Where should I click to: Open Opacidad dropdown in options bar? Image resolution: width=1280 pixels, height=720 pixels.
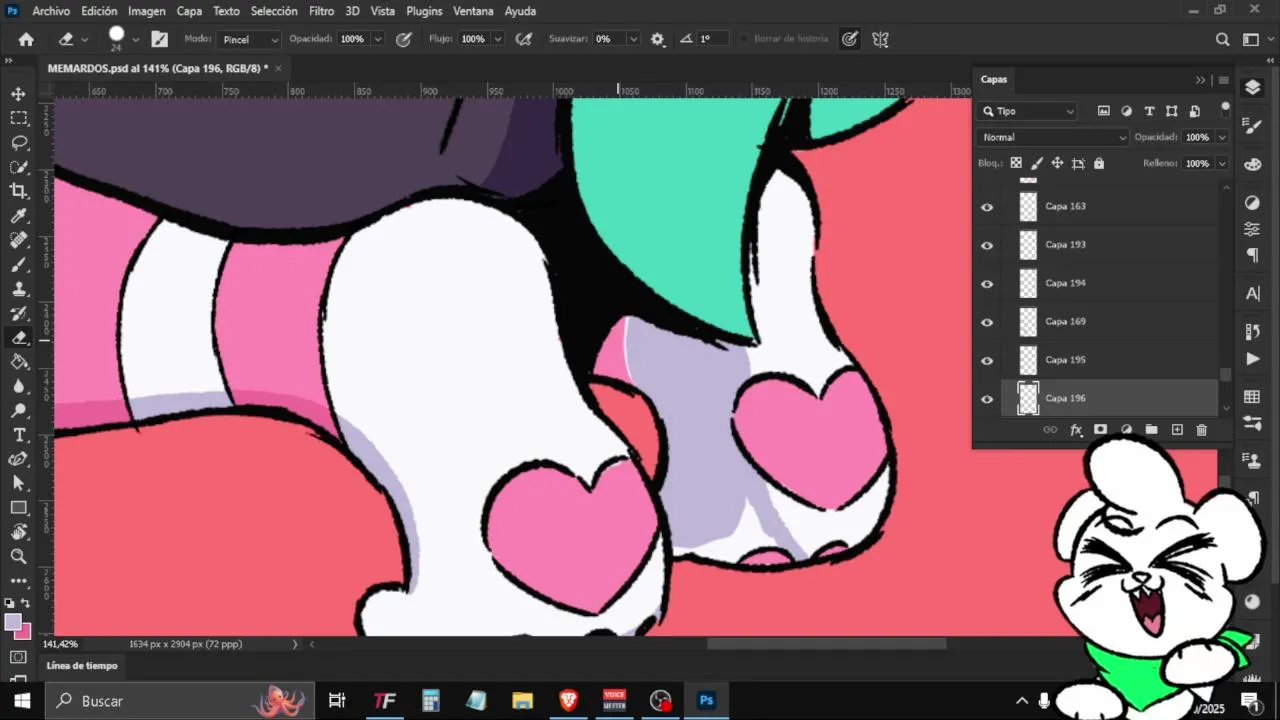tap(378, 39)
